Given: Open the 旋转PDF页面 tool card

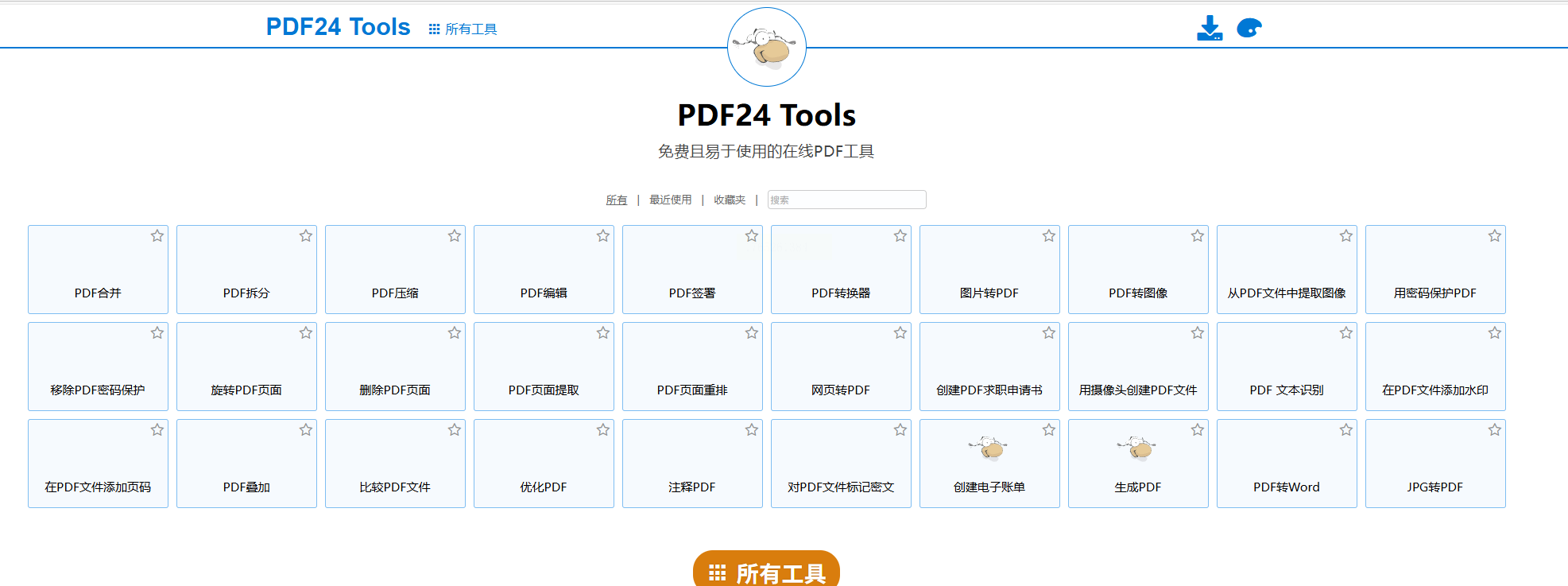Looking at the screenshot, I should click(x=246, y=367).
